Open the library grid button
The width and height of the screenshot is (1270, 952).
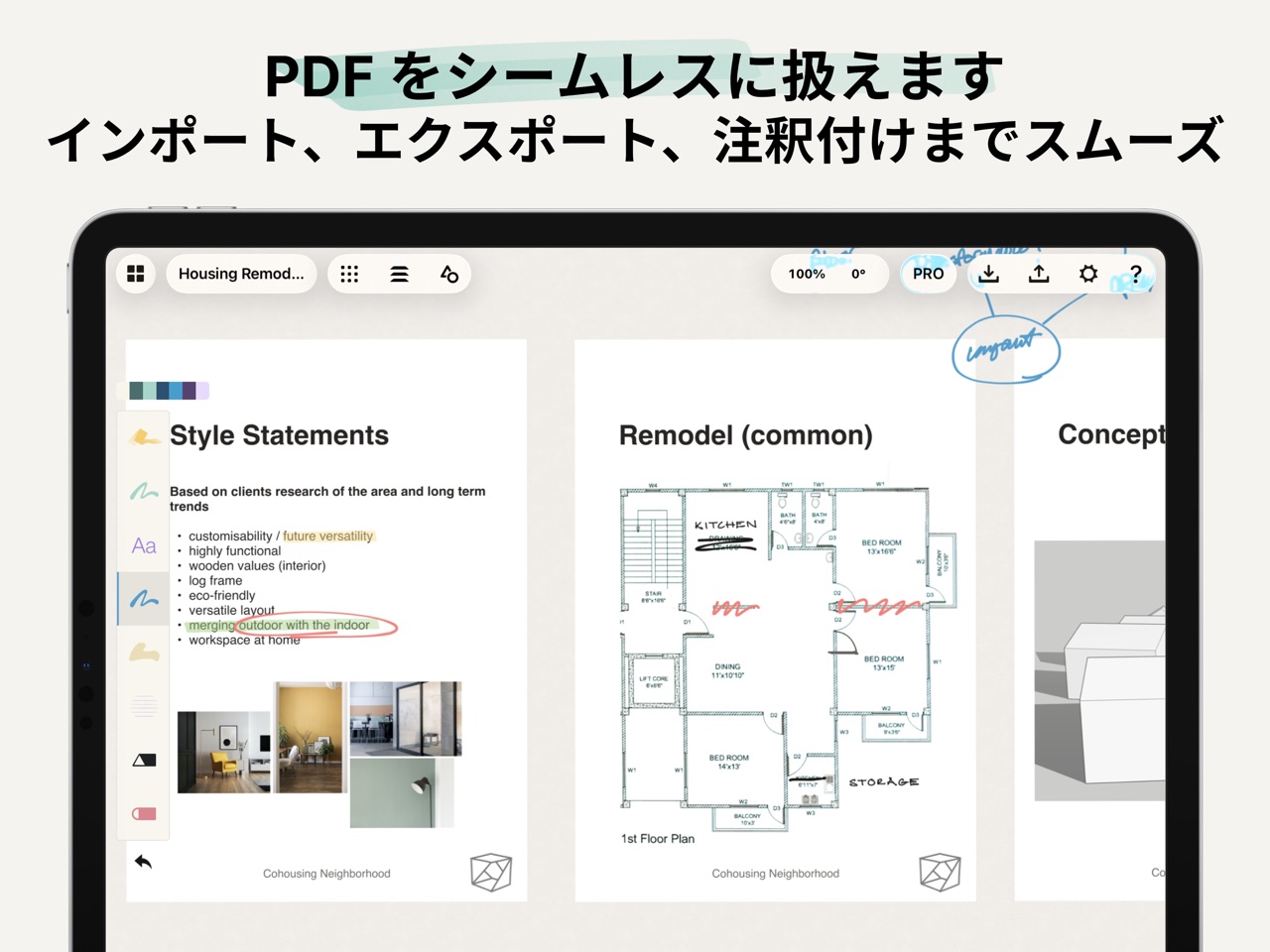(136, 274)
